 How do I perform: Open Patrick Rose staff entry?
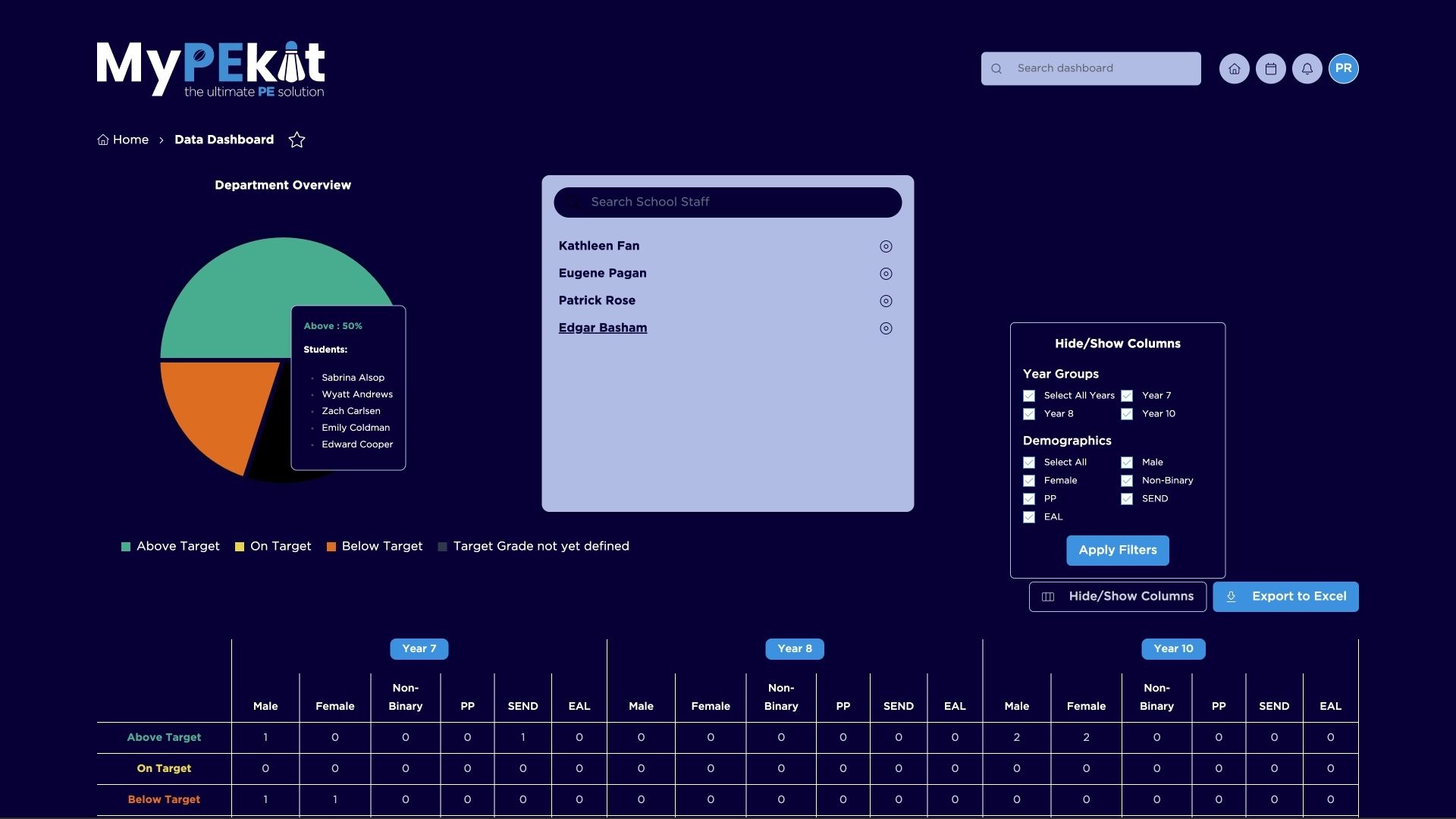(x=597, y=301)
